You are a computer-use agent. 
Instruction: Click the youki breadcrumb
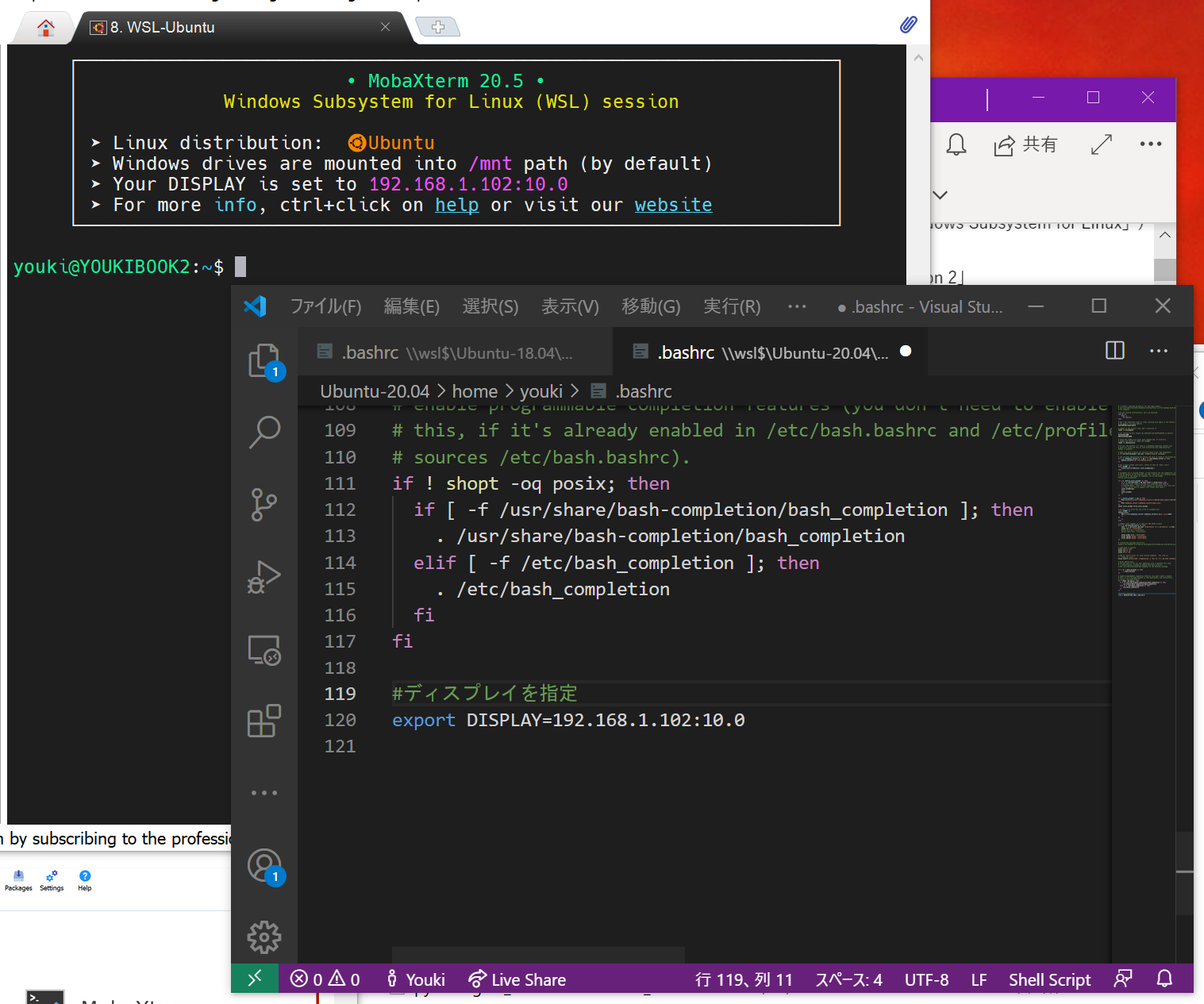click(x=541, y=391)
